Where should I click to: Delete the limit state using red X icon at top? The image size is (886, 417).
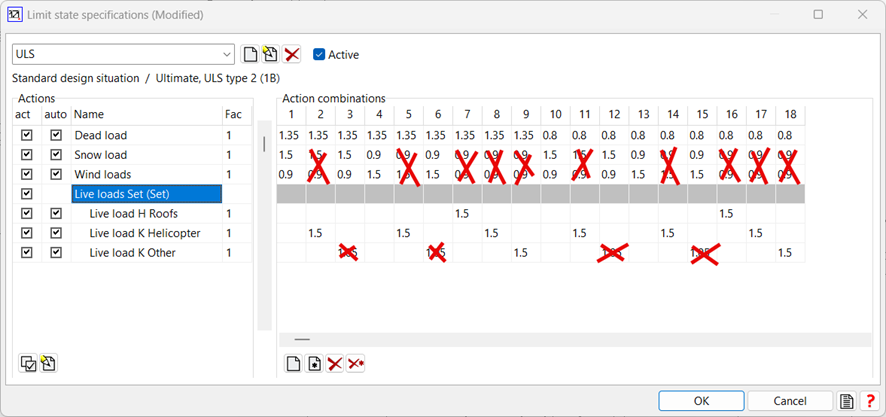pyautogui.click(x=292, y=55)
